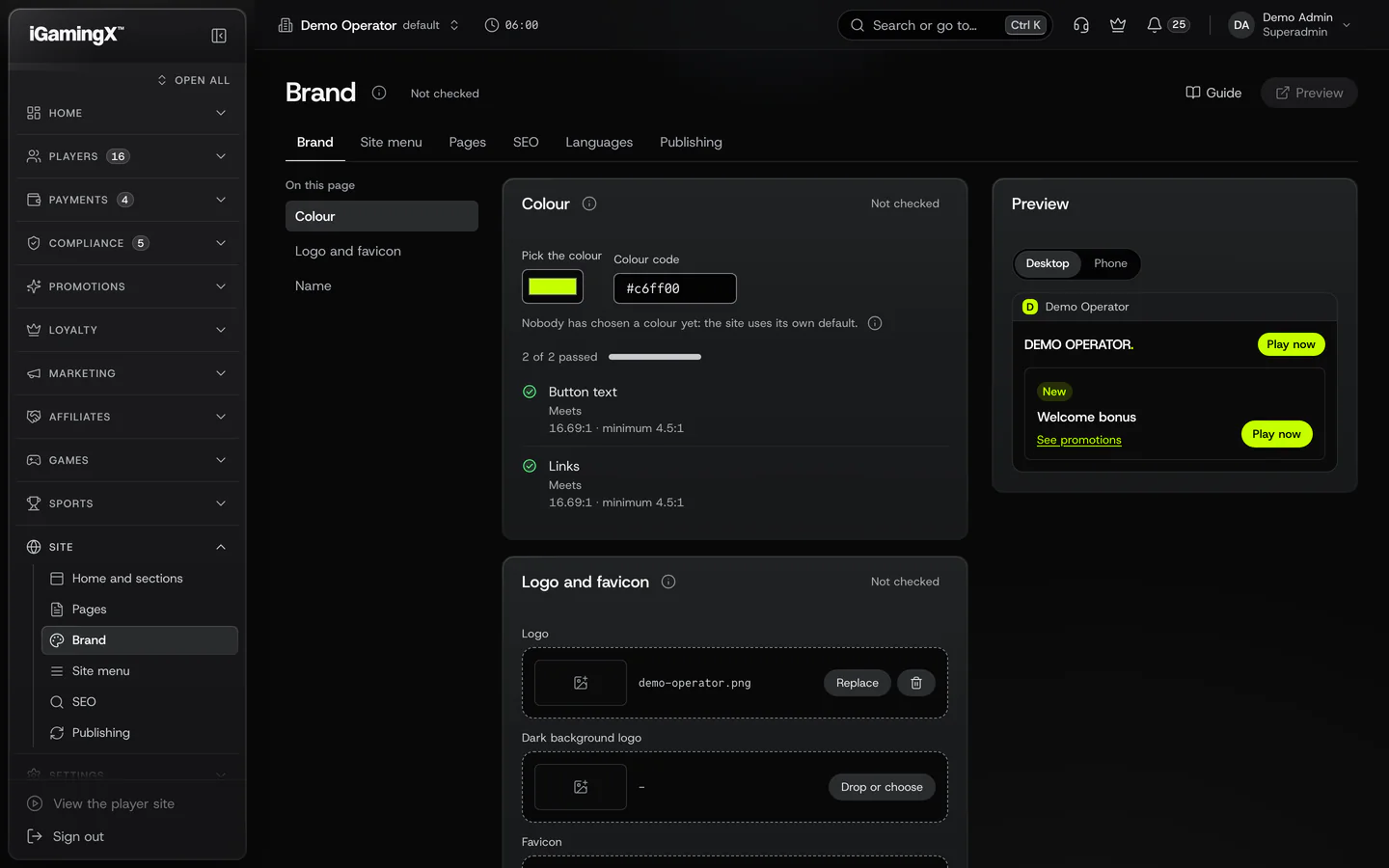This screenshot has height=868, width=1389.
Task: Click the colour code input field
Action: coord(675,288)
